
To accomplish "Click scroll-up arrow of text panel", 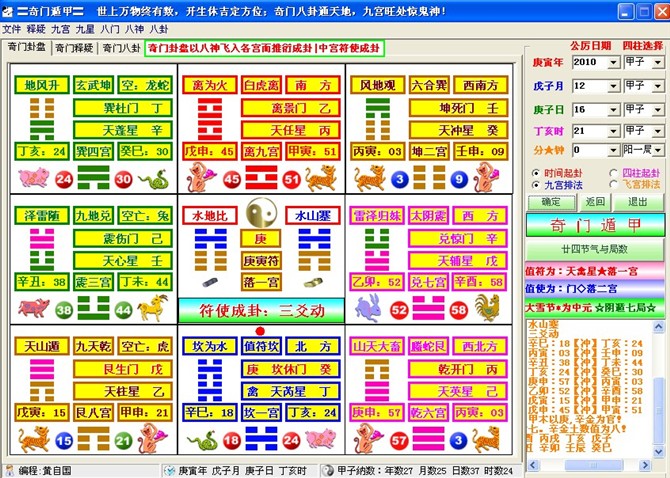I will [x=658, y=328].
